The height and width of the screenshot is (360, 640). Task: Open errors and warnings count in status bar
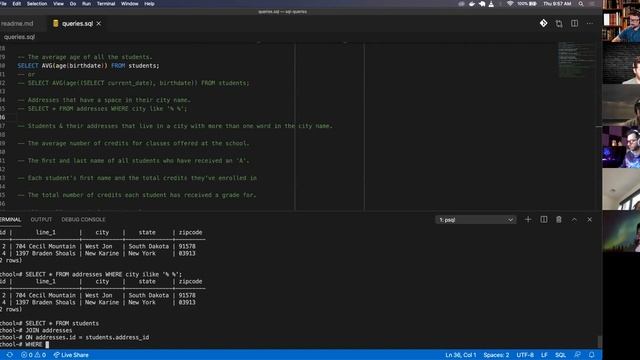click(x=33, y=355)
